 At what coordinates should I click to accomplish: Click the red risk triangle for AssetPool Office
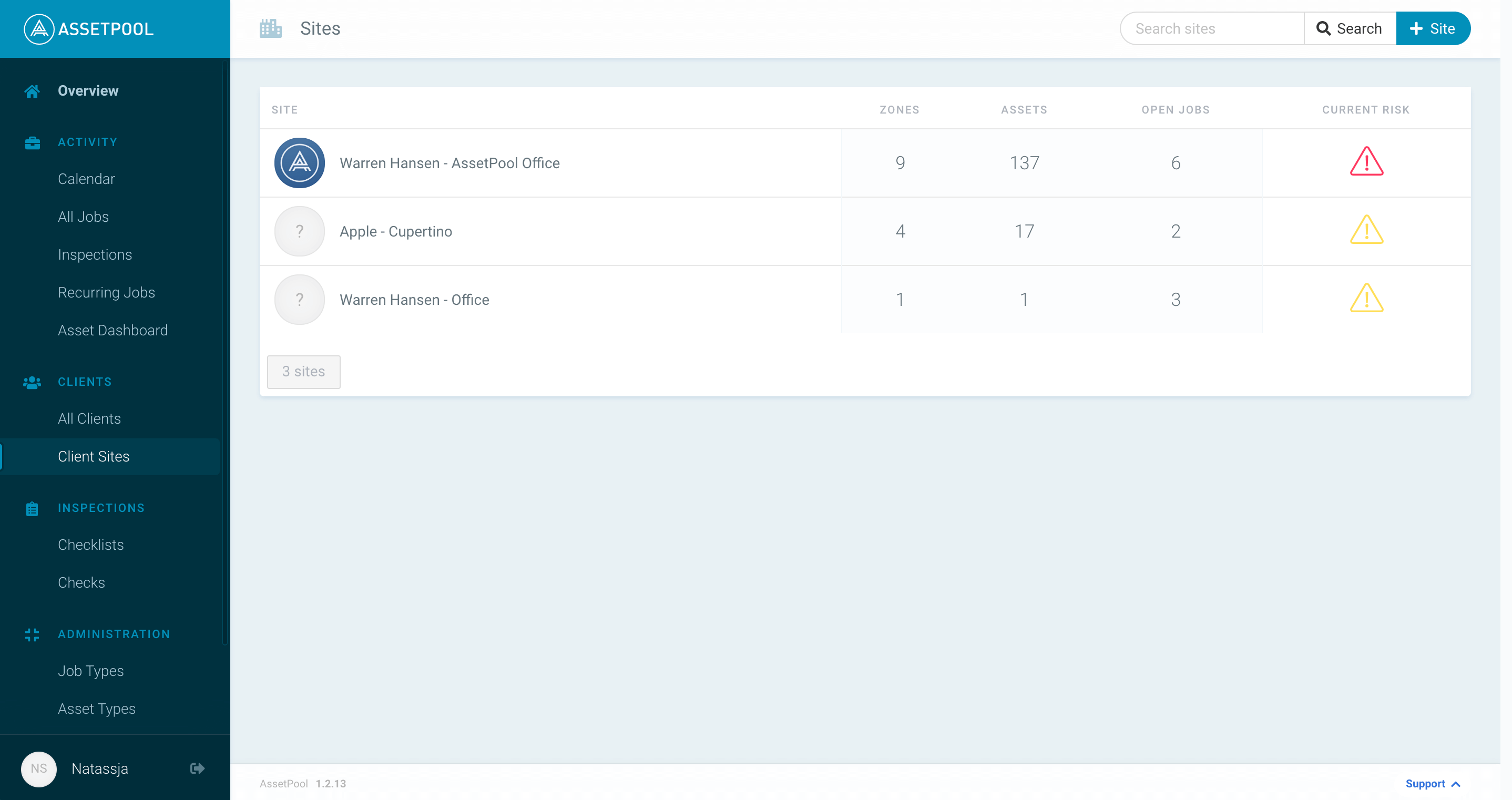coord(1366,163)
